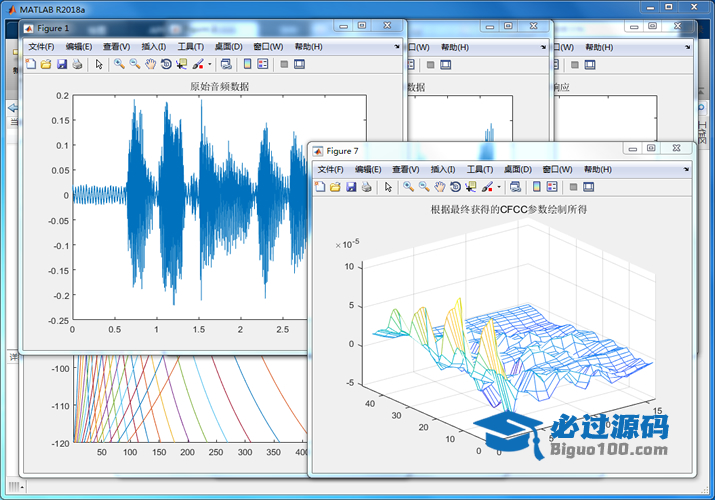Enable Data Cursor tool in Figure 7 toolbar

click(471, 187)
